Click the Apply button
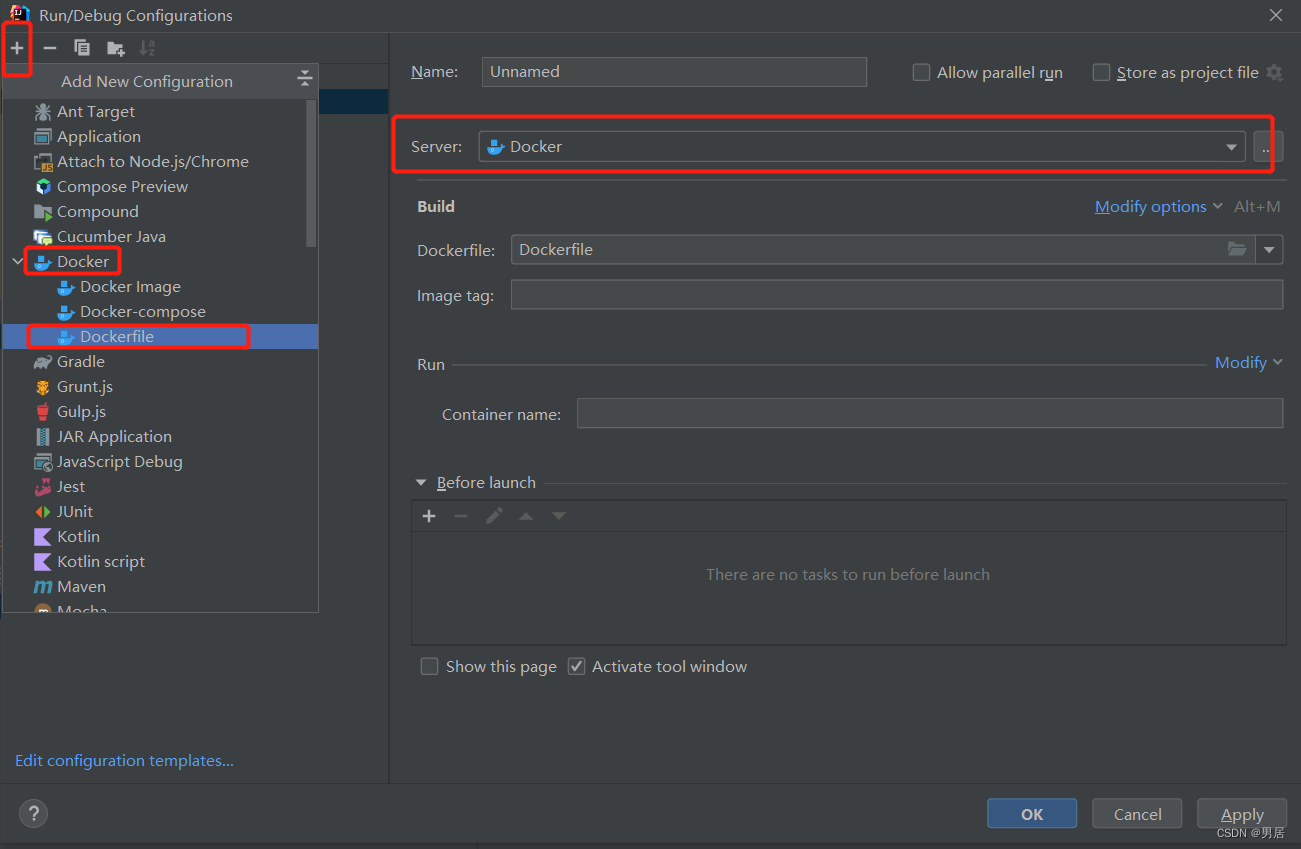This screenshot has height=849, width=1301. point(1242,814)
